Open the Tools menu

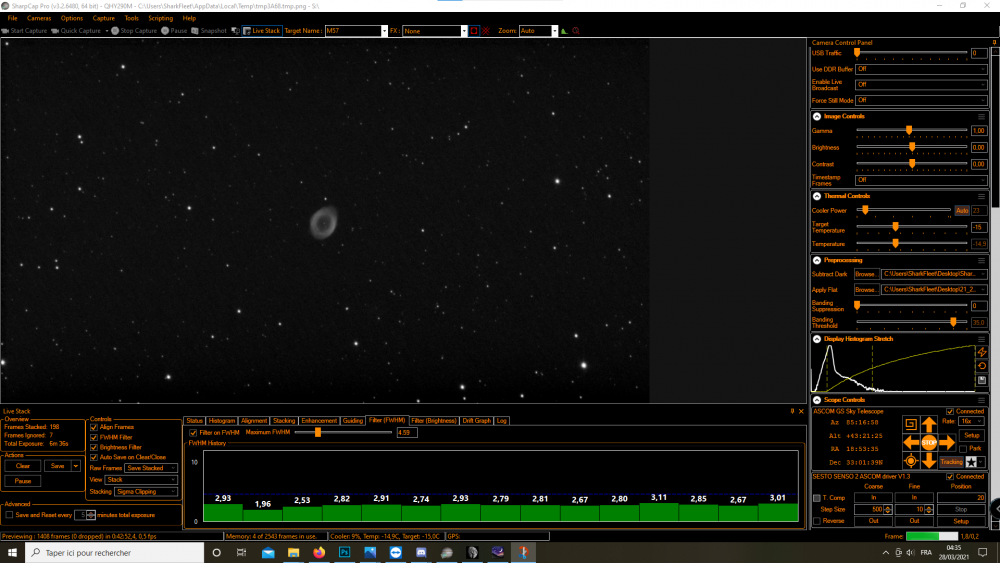(131, 18)
